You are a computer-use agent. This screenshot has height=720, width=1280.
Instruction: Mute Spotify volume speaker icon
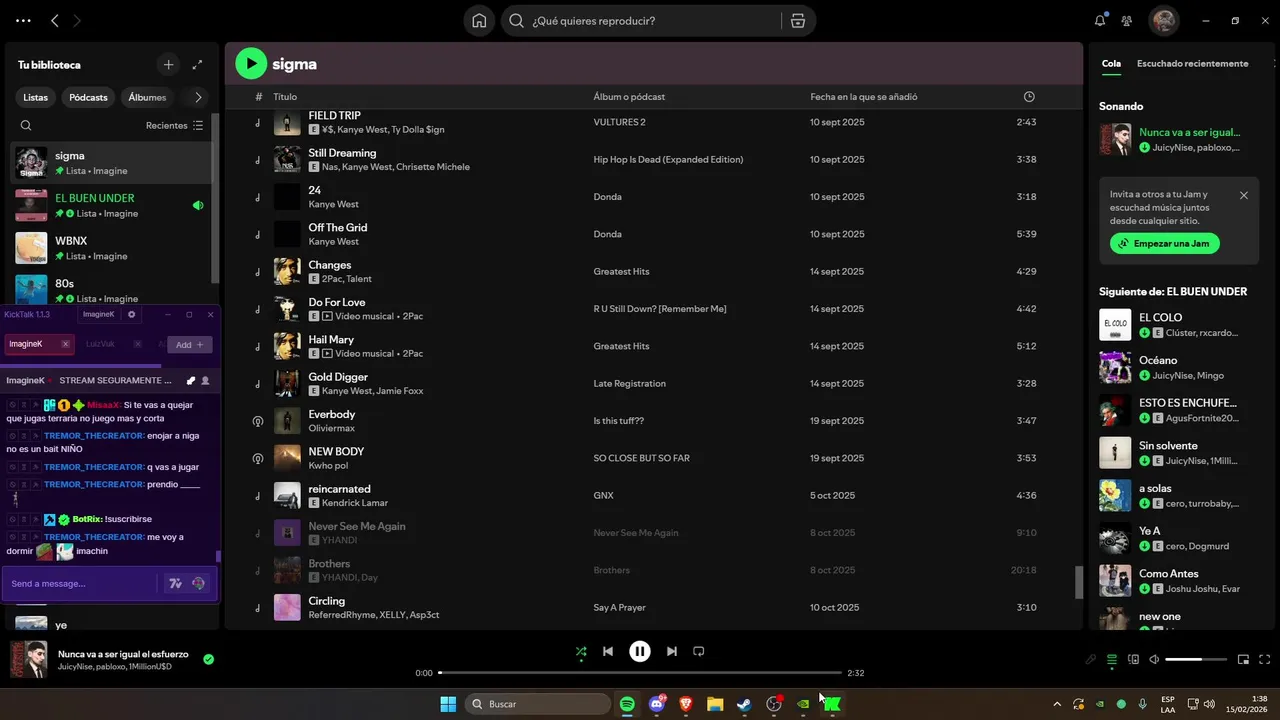[x=1154, y=659]
